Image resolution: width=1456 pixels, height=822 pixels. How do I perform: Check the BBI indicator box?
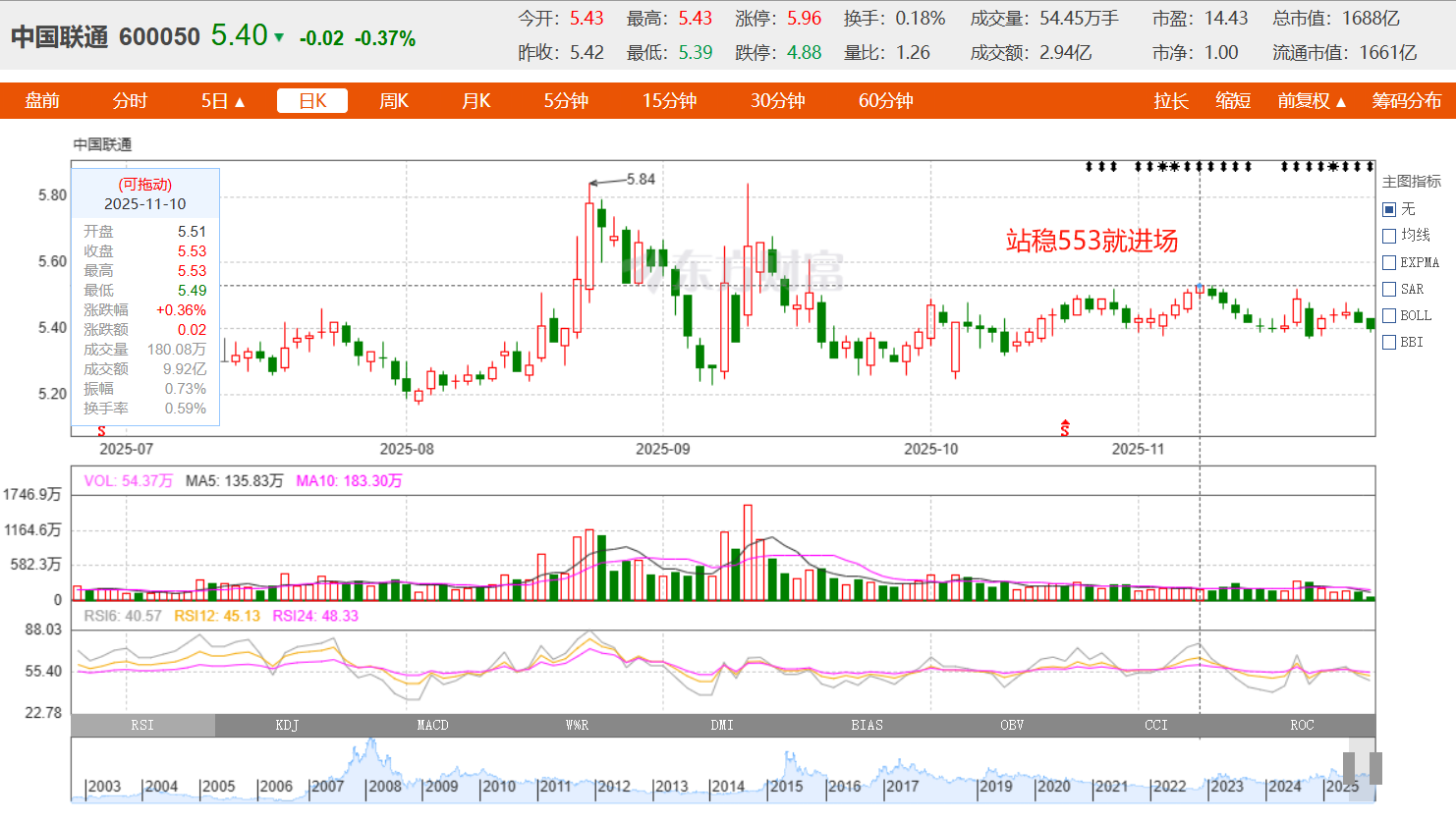coord(1389,342)
